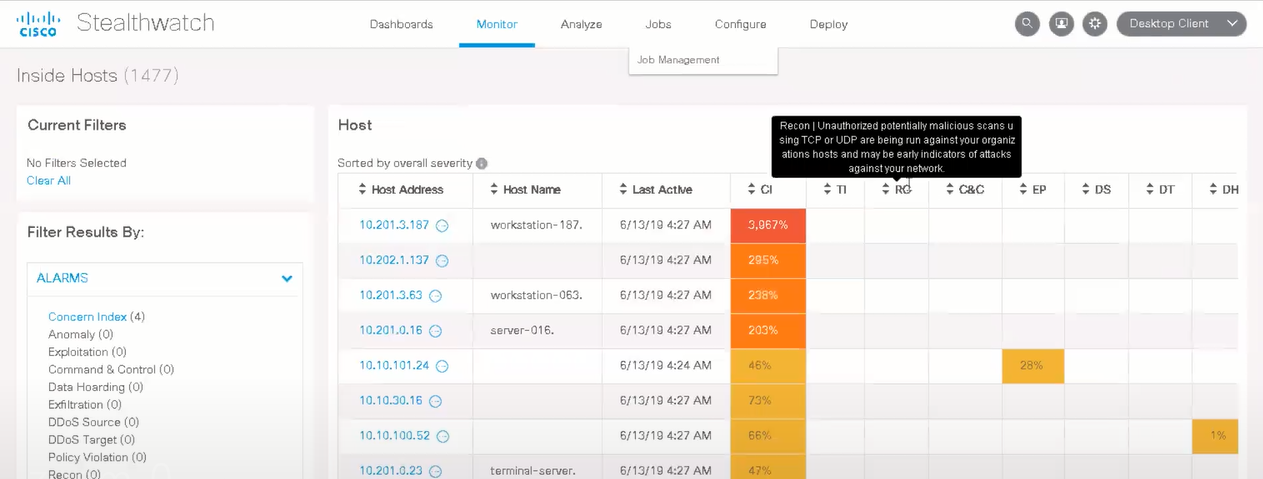
Task: Open actions circle icon for host 10.201.3.187
Action: pyautogui.click(x=442, y=226)
